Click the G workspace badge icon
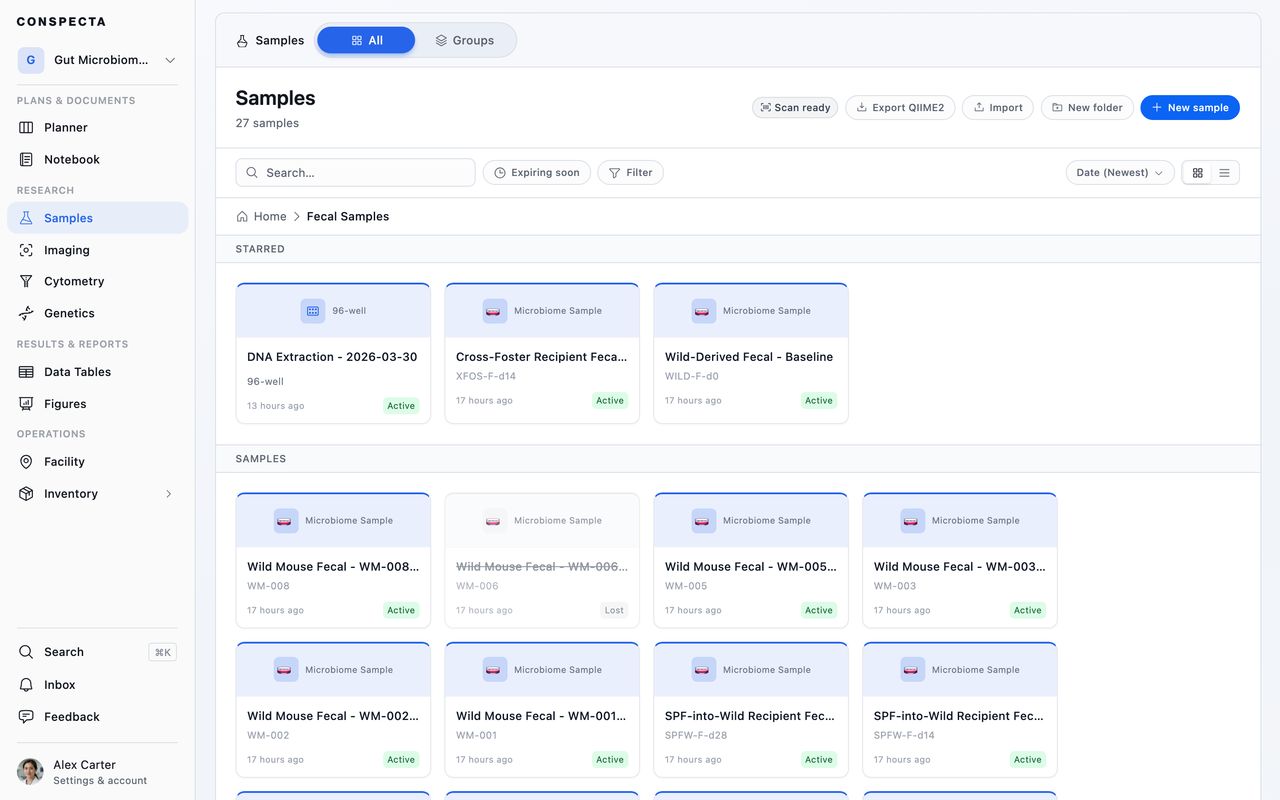 pos(31,60)
